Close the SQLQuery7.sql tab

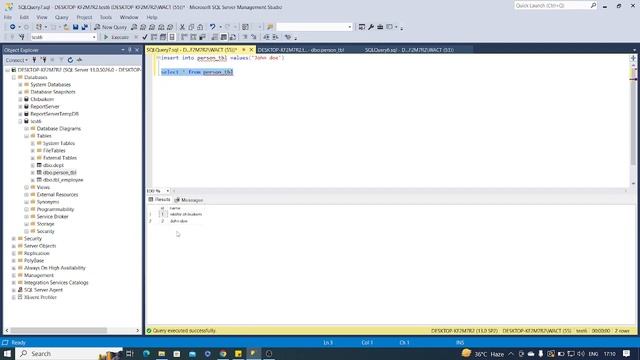[251, 50]
